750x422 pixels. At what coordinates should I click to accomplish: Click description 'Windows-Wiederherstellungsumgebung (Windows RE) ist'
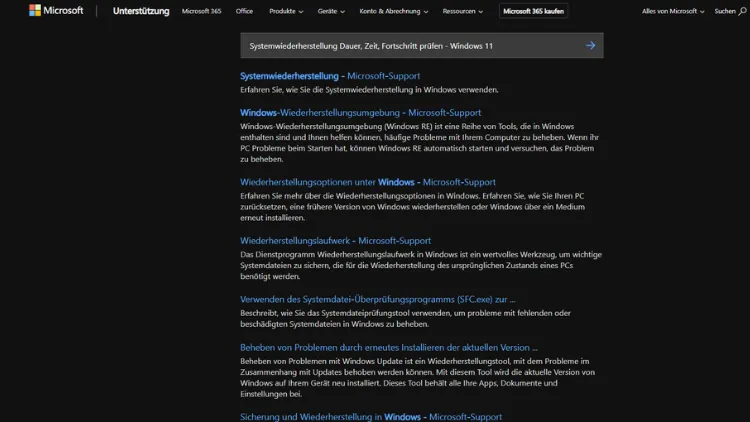(419, 143)
